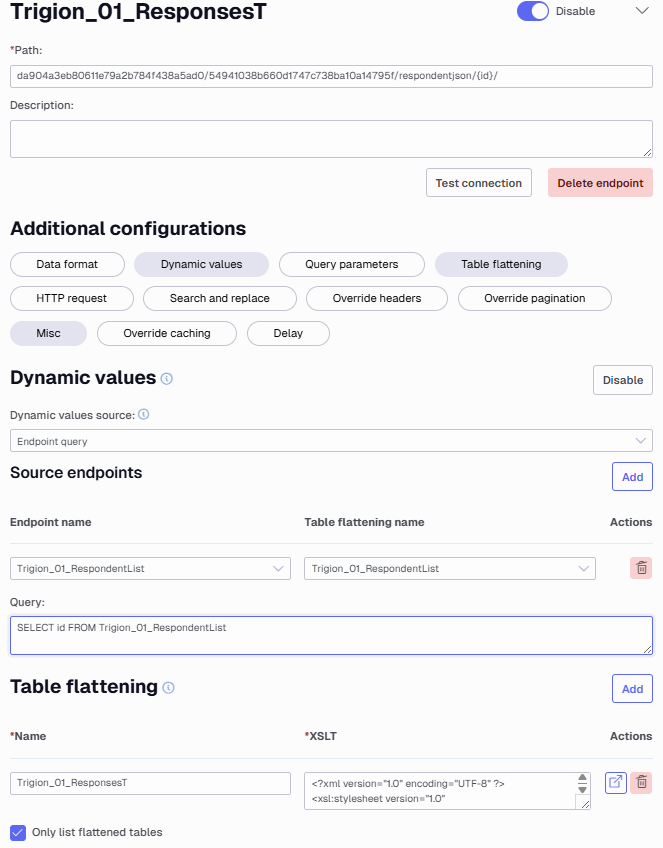Delete the Trigion_01_ResponsesT table flattening row
The image size is (663, 848).
pos(641,783)
